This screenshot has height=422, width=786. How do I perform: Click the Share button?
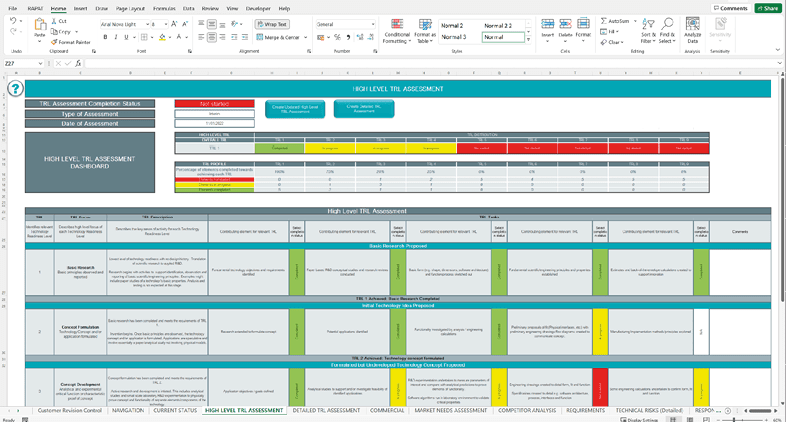pyautogui.click(x=767, y=8)
